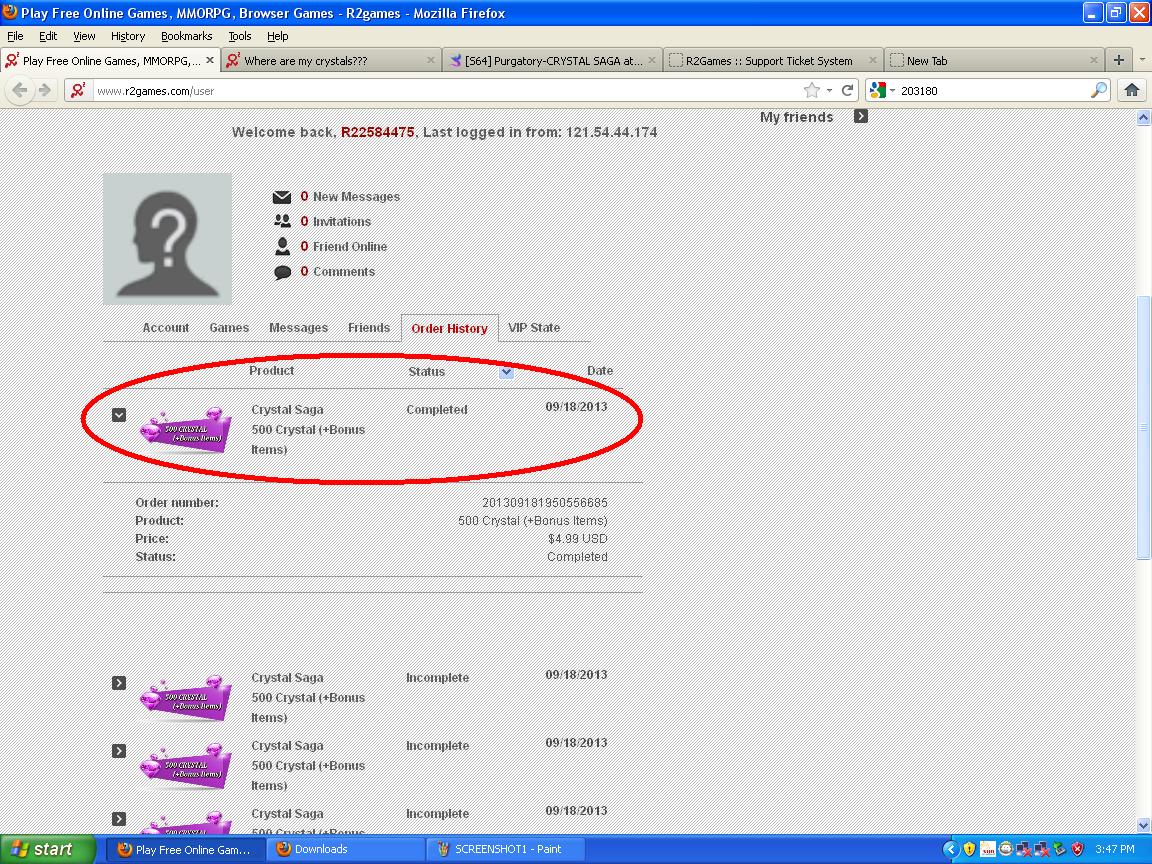Screen dimensions: 1152x864
Task: Click the Comments speech bubble icon
Action: 282,272
